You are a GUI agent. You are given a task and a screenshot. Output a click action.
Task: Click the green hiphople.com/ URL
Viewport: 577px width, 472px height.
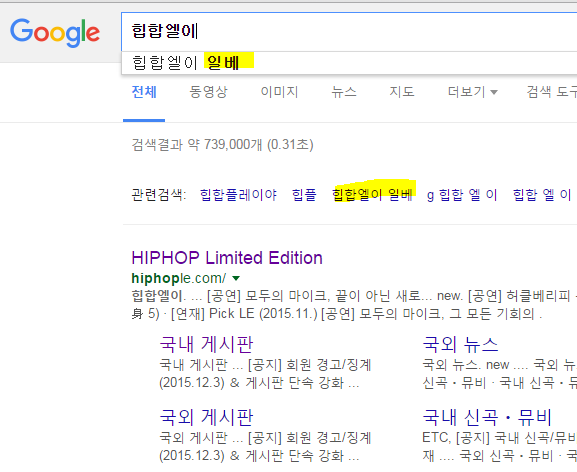tap(178, 278)
